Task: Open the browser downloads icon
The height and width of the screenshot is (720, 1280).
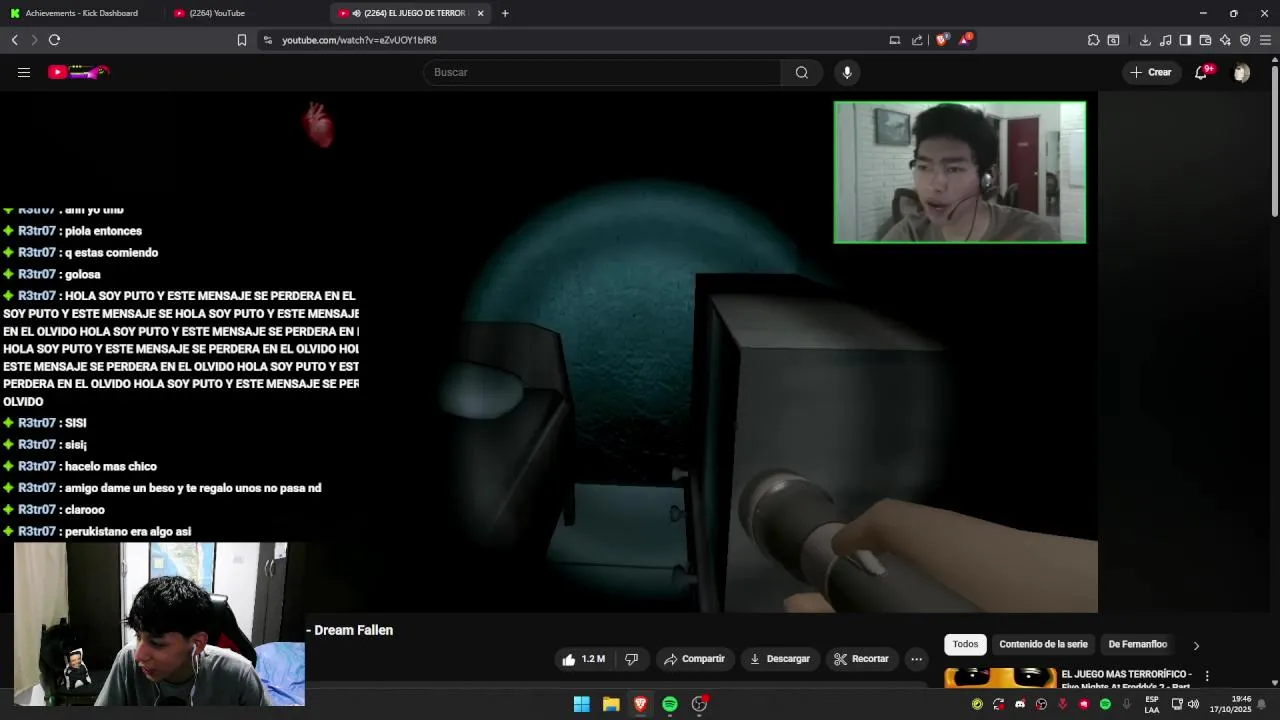Action: click(x=1145, y=40)
